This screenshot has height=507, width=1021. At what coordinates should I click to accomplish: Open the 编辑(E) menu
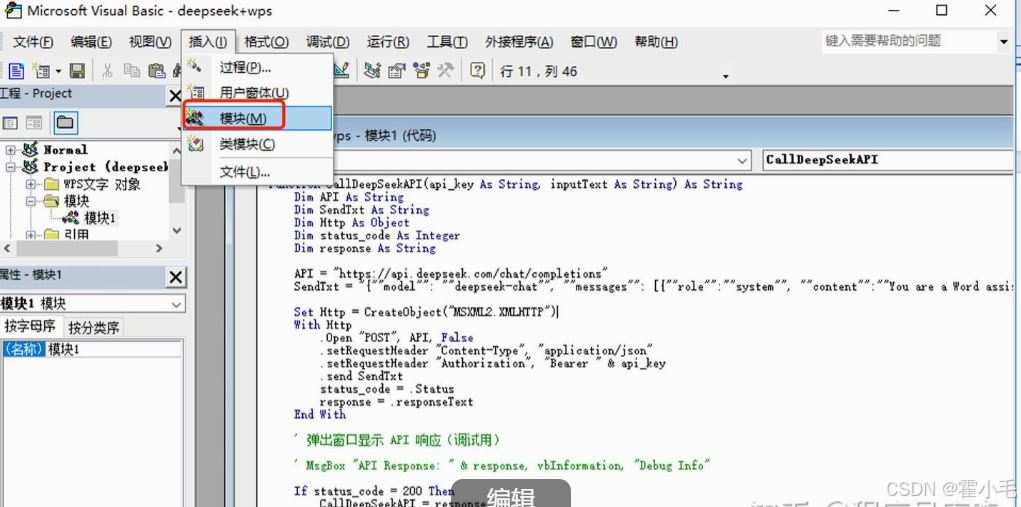[x=91, y=42]
